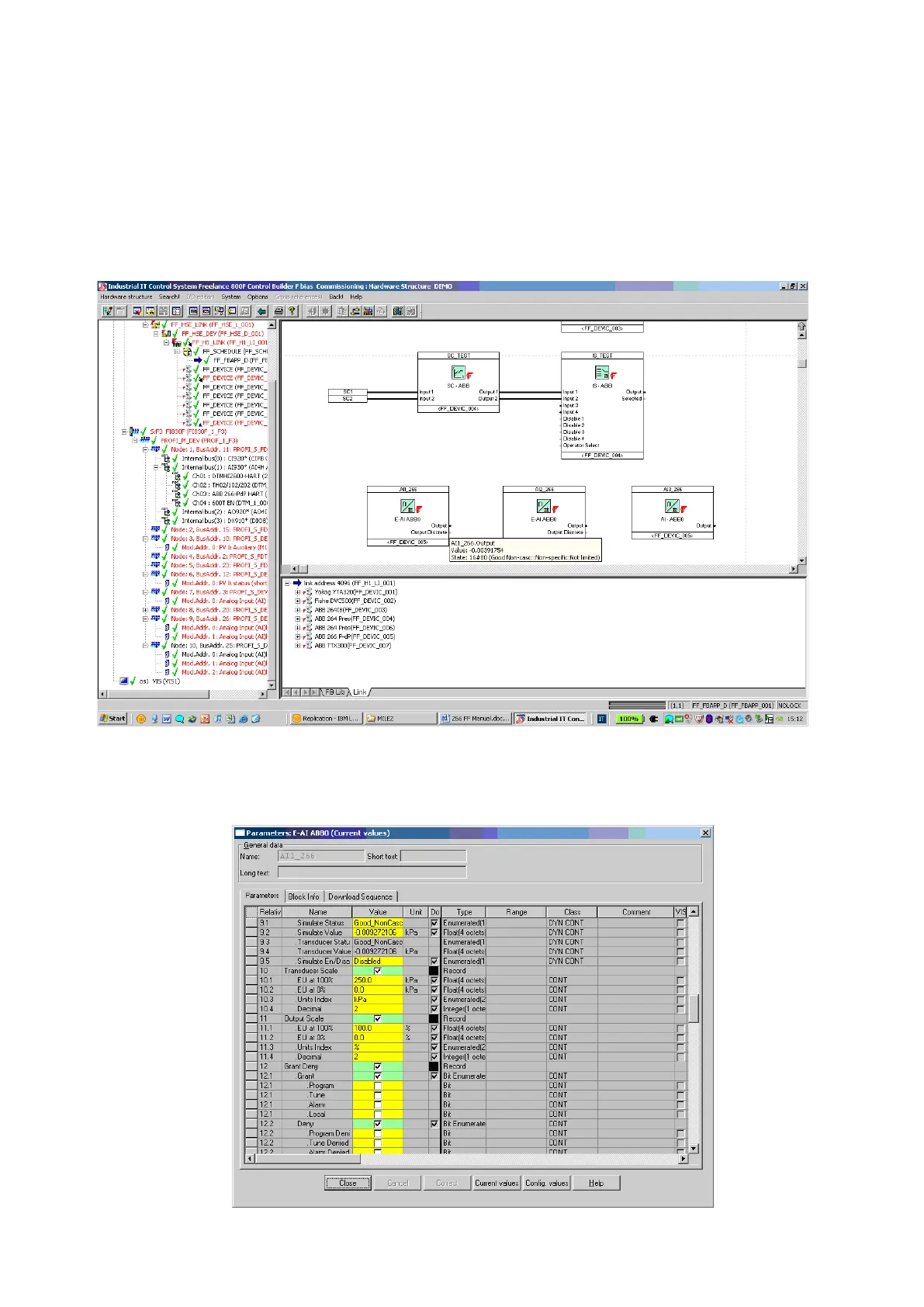Switch to 266 FF Manual.doc taskbar window
Viewport: 924px width, 1307px height.
475,719
